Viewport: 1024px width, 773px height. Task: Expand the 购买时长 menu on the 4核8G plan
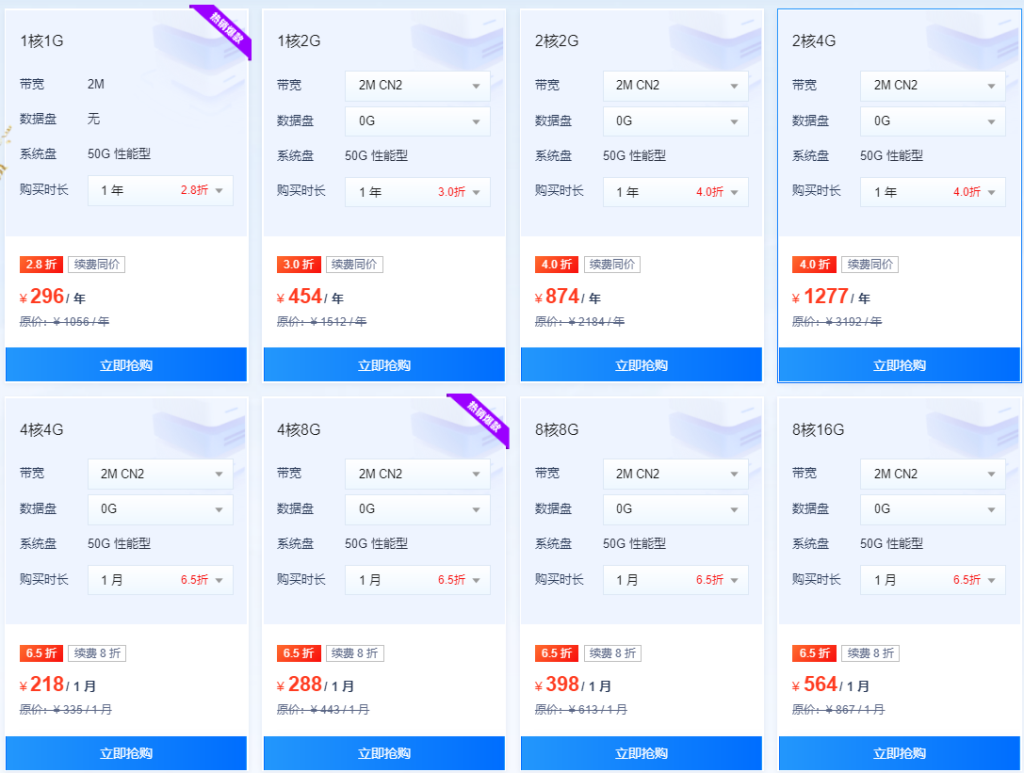pyautogui.click(x=416, y=579)
